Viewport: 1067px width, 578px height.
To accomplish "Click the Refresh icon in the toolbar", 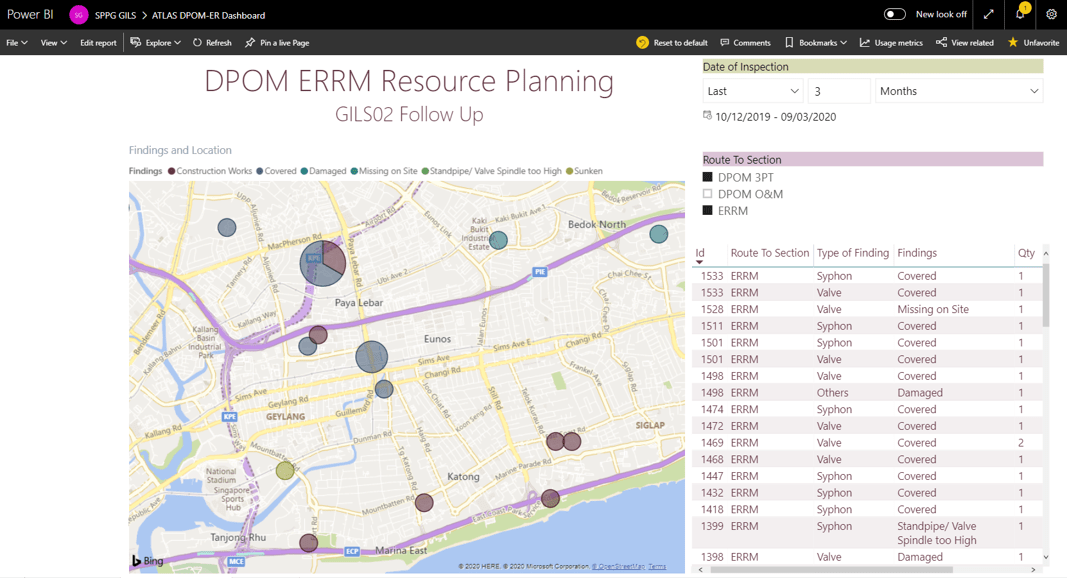I will coord(197,42).
